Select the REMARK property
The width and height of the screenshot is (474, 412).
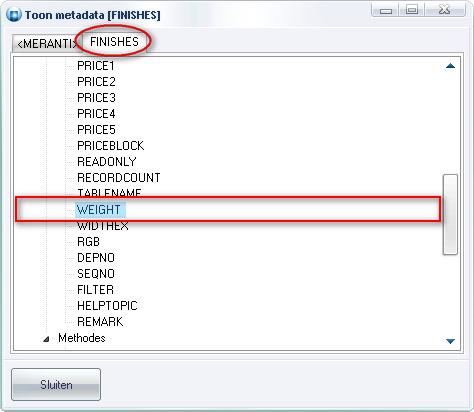pos(100,322)
